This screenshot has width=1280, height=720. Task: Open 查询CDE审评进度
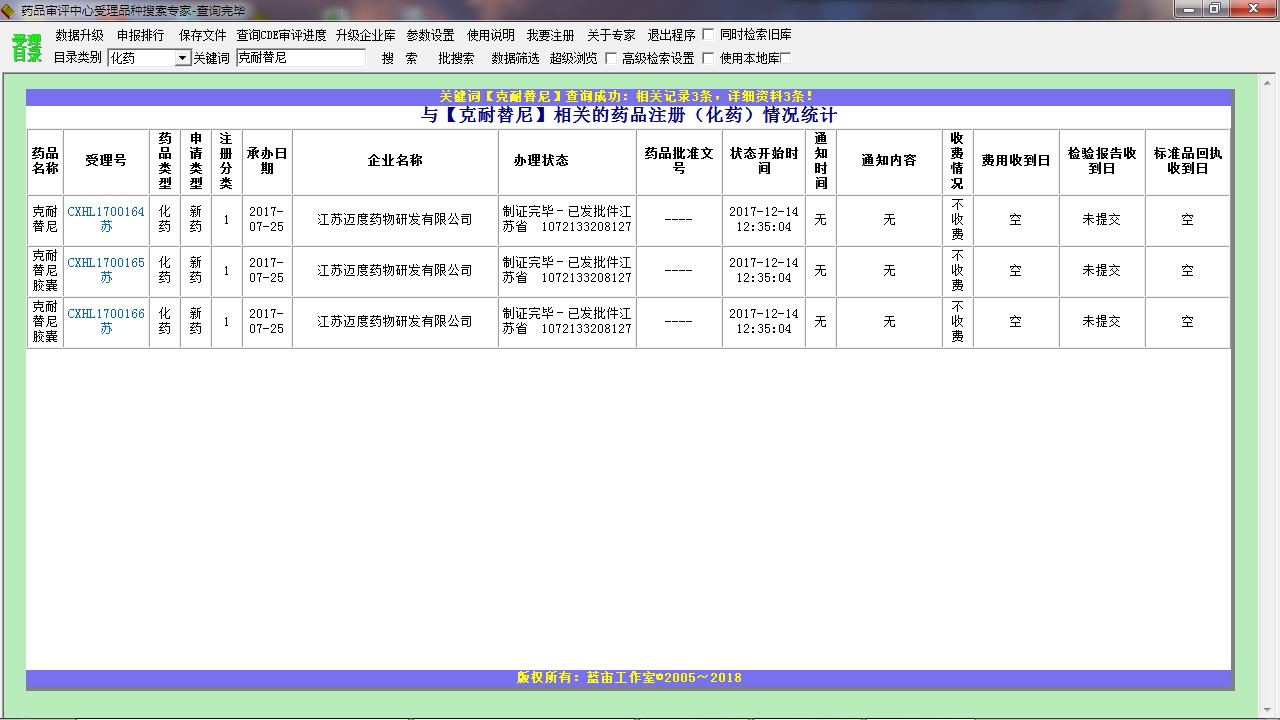coord(281,35)
